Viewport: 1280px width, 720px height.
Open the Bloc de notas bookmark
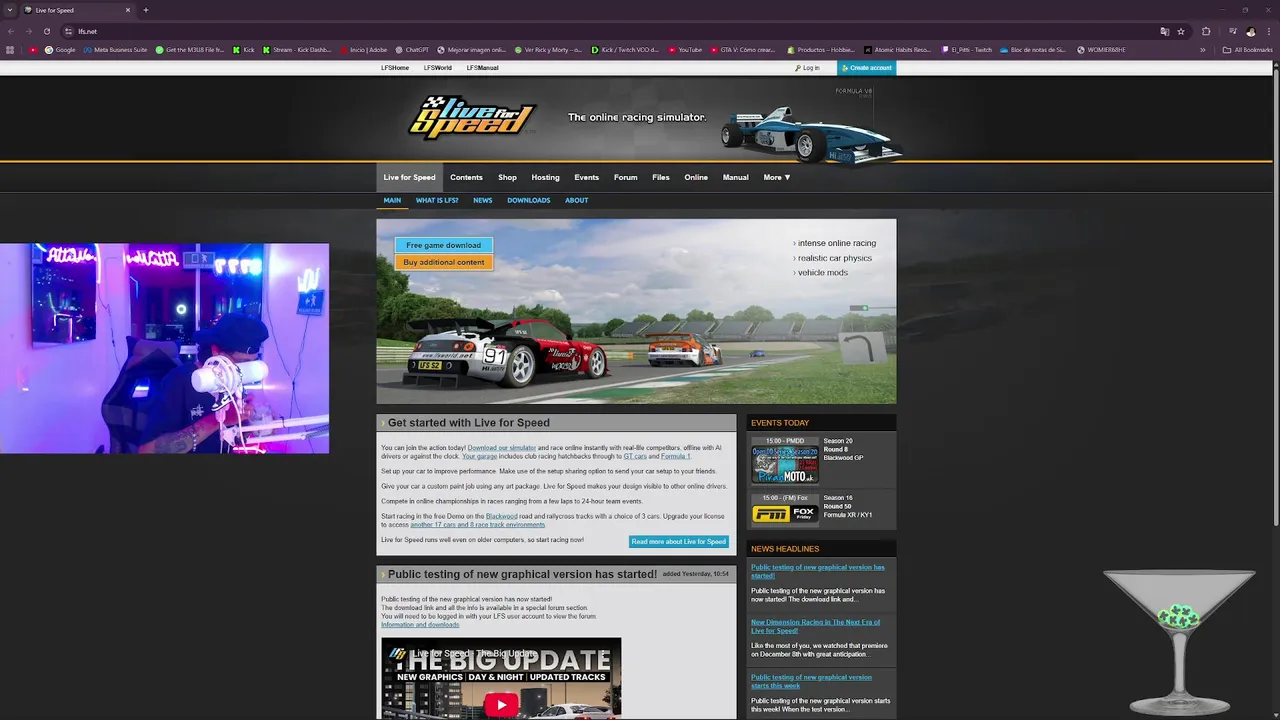(x=1033, y=49)
